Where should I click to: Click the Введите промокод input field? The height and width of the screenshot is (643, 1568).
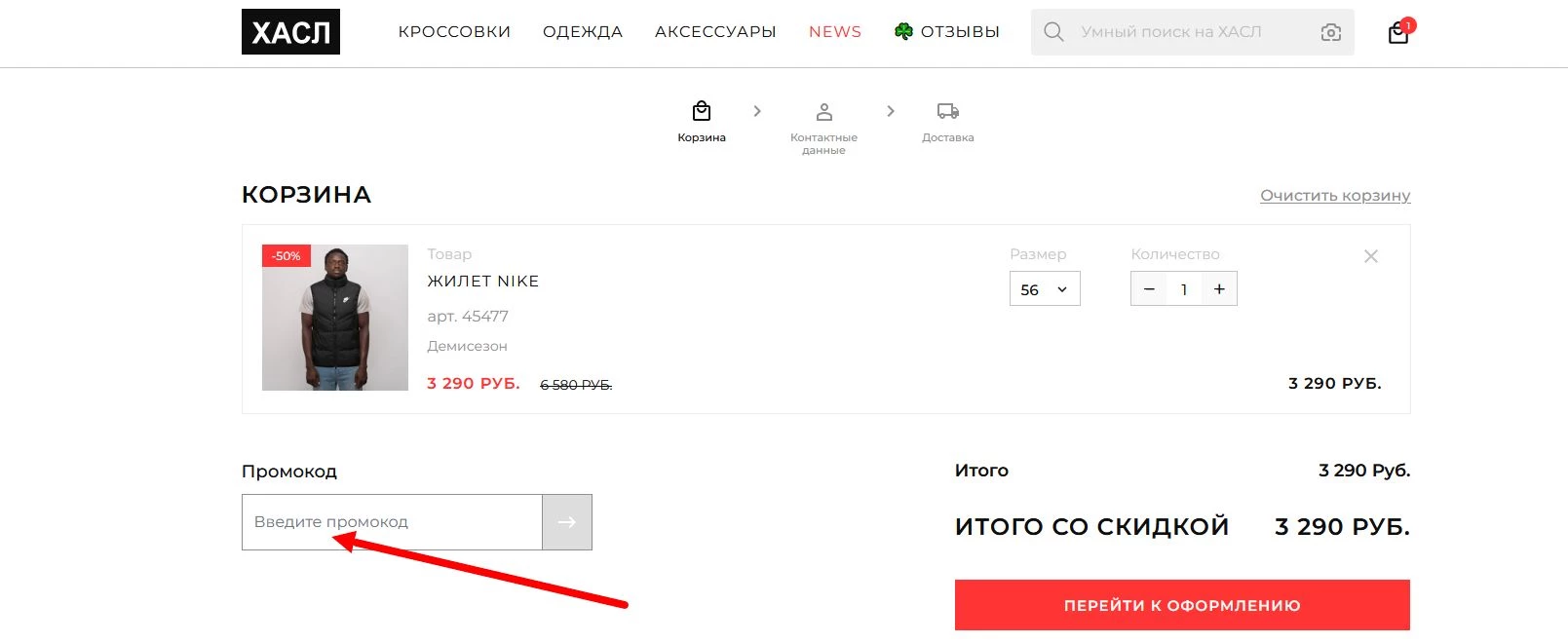(390, 521)
